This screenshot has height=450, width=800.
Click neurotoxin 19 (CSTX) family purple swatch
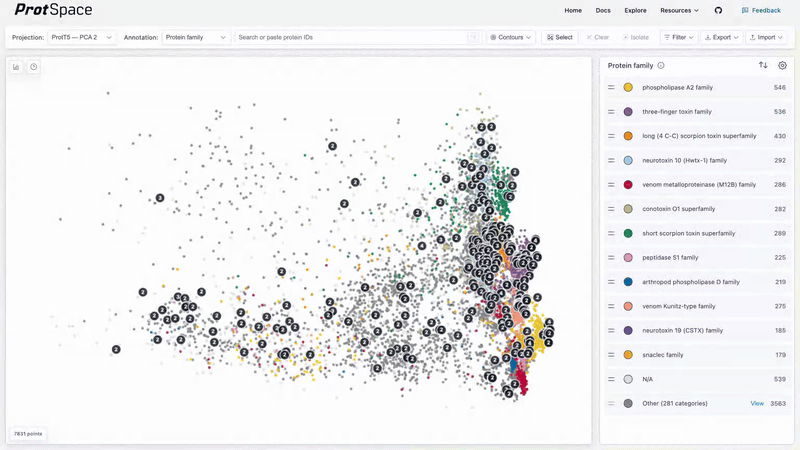click(x=628, y=331)
